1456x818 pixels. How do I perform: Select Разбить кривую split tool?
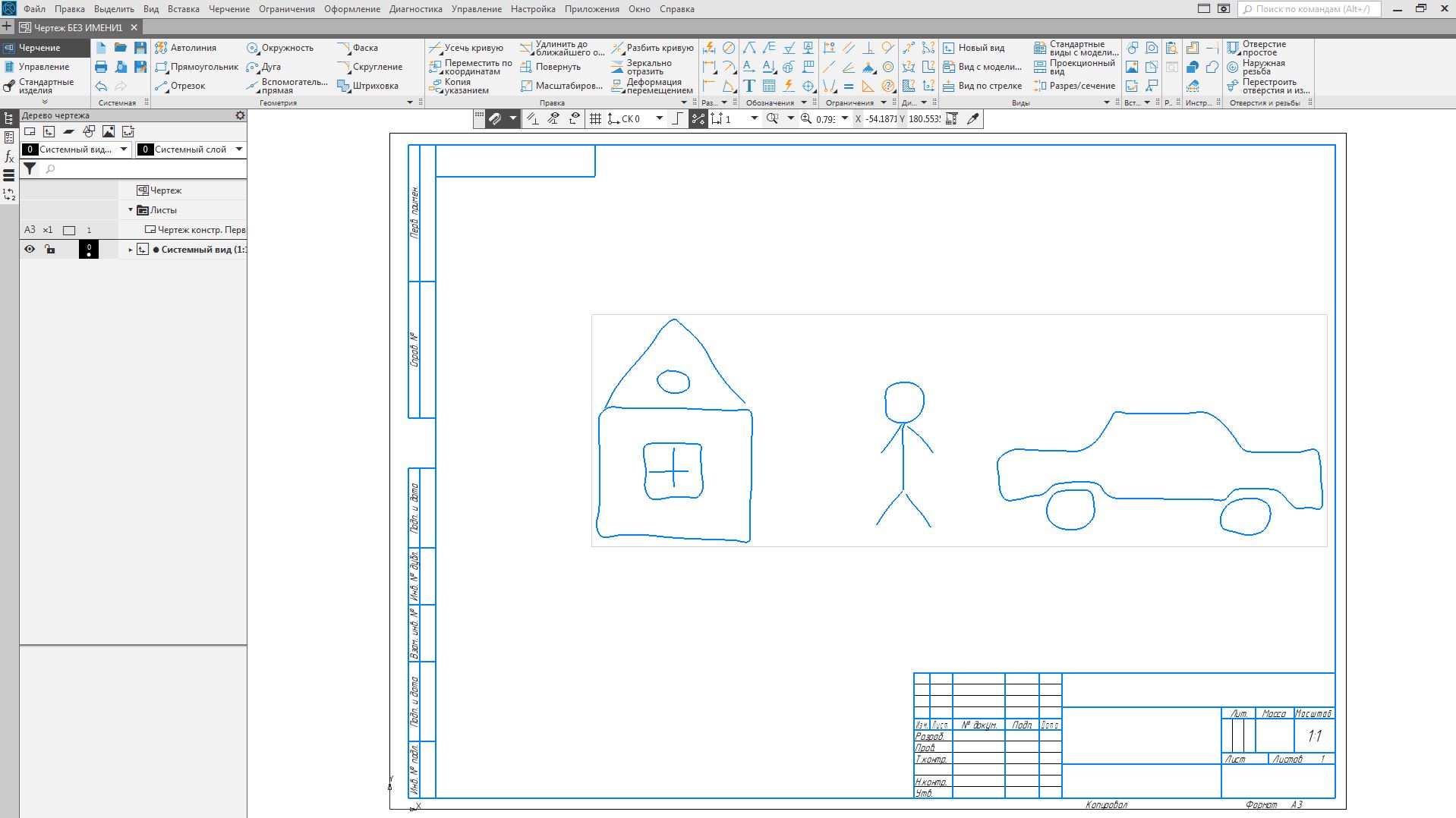coord(652,48)
